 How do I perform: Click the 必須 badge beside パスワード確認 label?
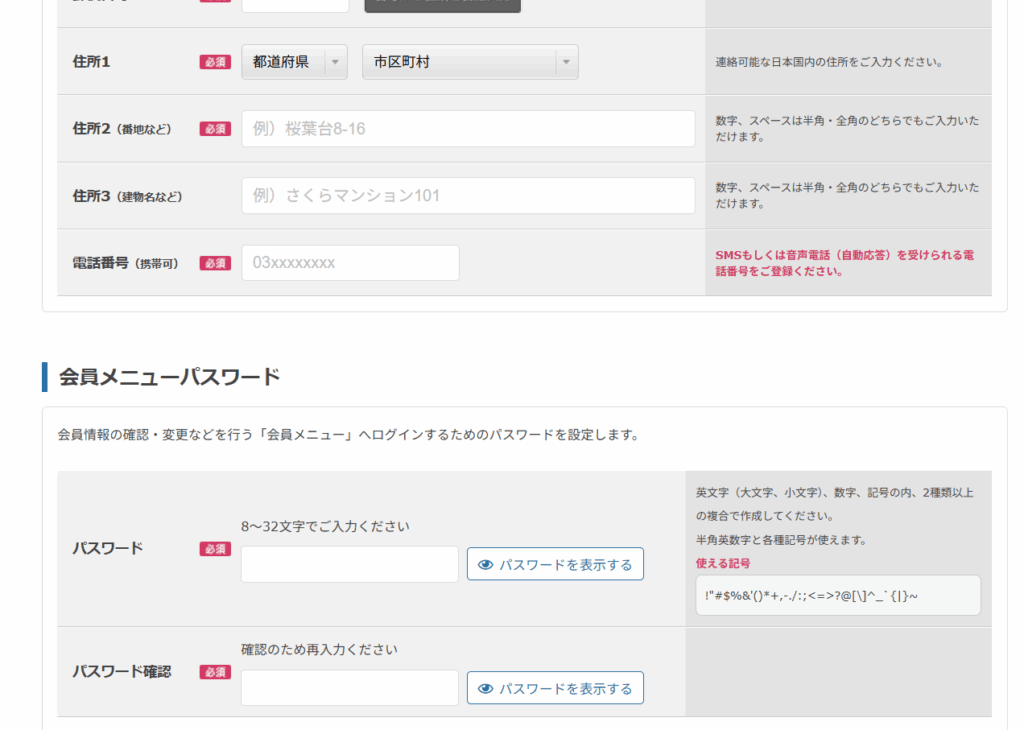coord(215,672)
